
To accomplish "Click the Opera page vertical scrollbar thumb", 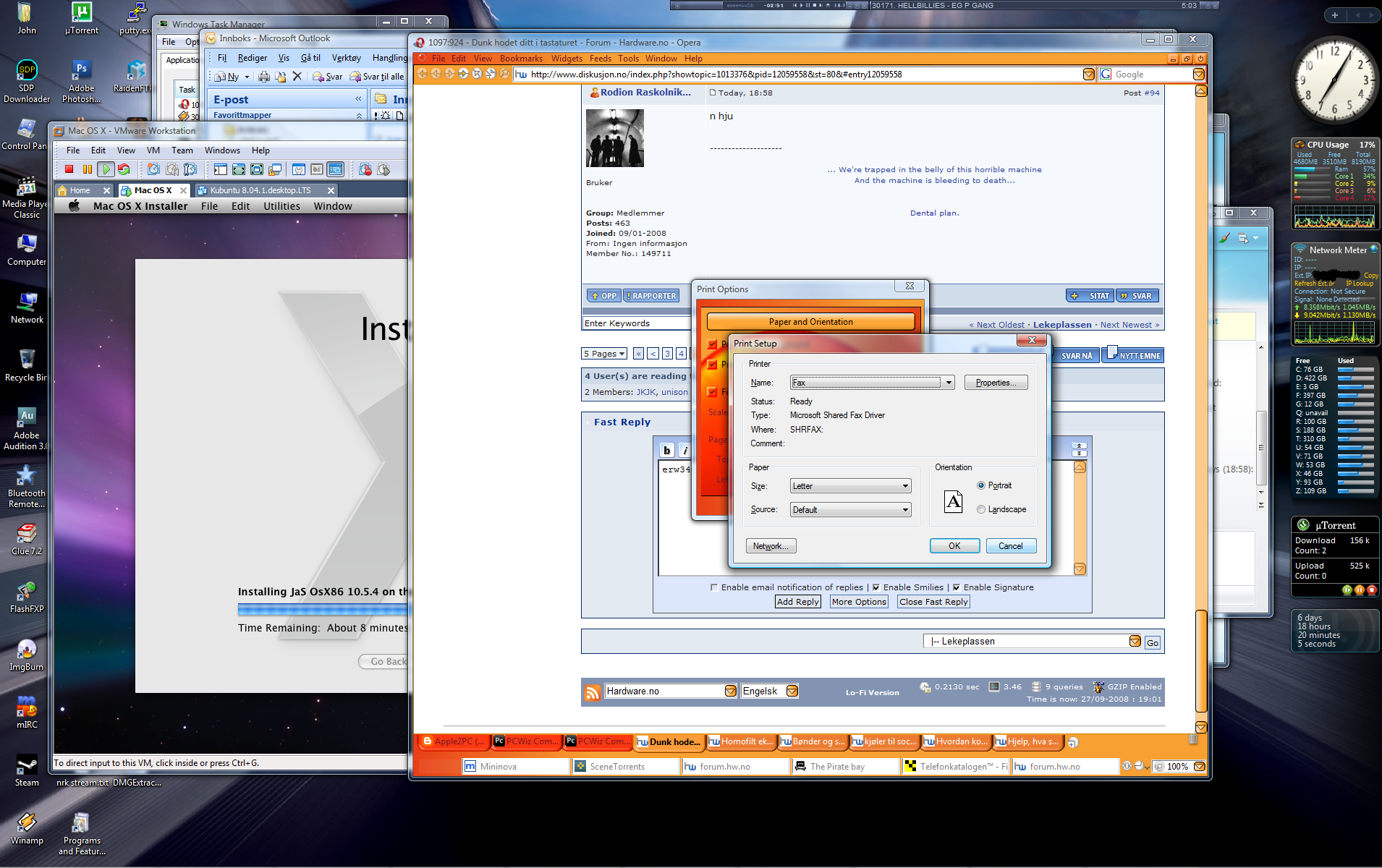I will [x=1201, y=661].
